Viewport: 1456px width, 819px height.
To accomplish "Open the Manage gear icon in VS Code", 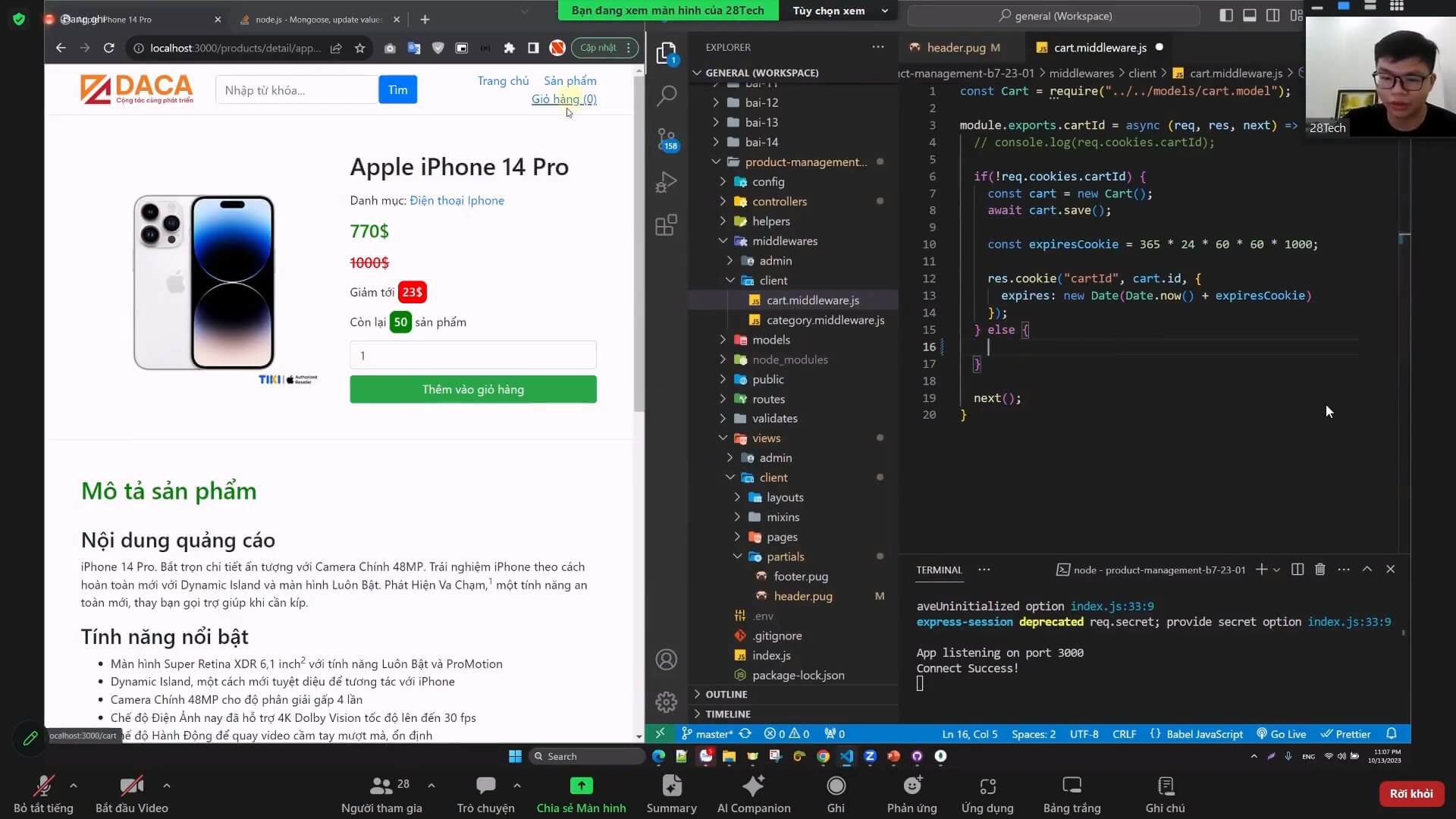I will click(x=666, y=702).
